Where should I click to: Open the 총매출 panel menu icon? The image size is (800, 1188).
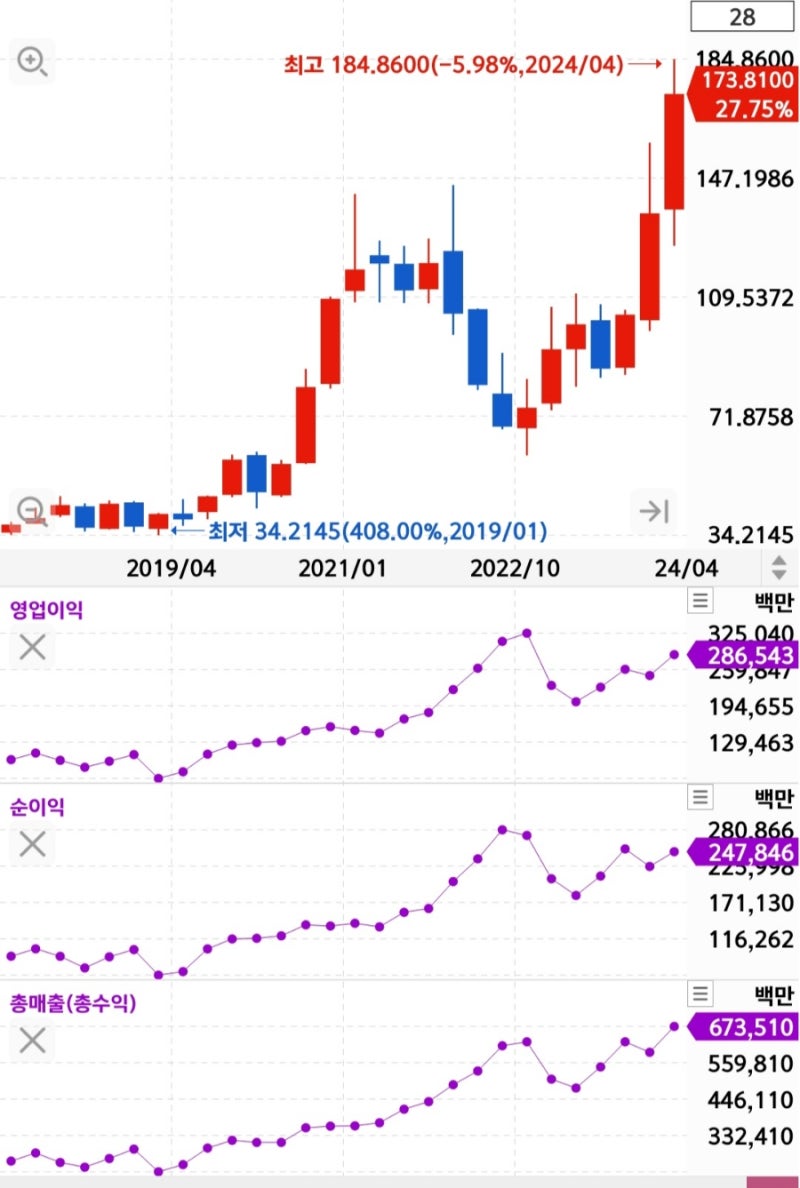(x=700, y=993)
